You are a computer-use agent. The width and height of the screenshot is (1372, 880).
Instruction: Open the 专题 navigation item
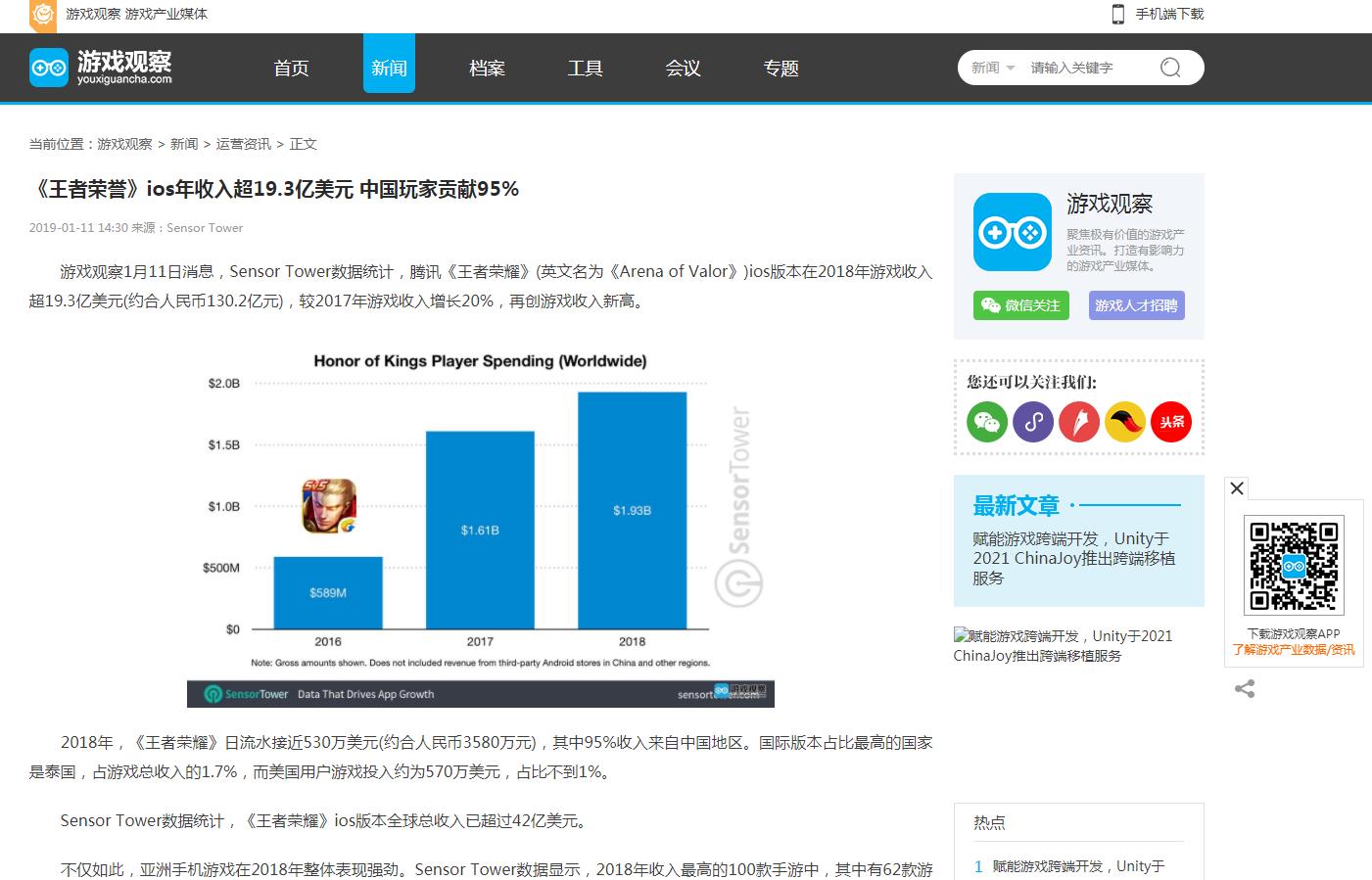(x=781, y=68)
